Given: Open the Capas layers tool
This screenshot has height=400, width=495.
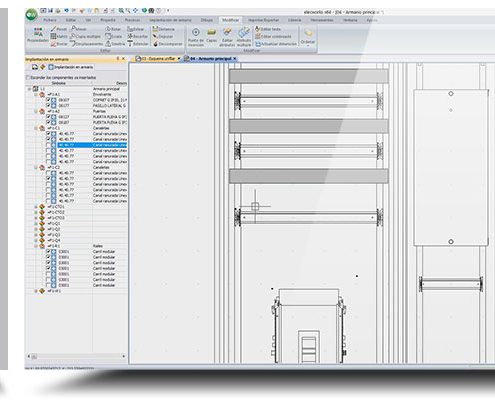Looking at the screenshot, I should pyautogui.click(x=212, y=35).
